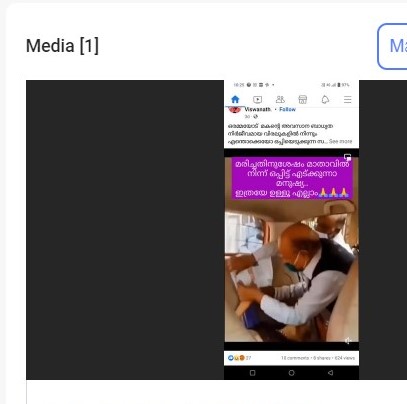This screenshot has width=407, height=404.
Task: Click the reaction emoji icons cluster
Action: pos(236,358)
